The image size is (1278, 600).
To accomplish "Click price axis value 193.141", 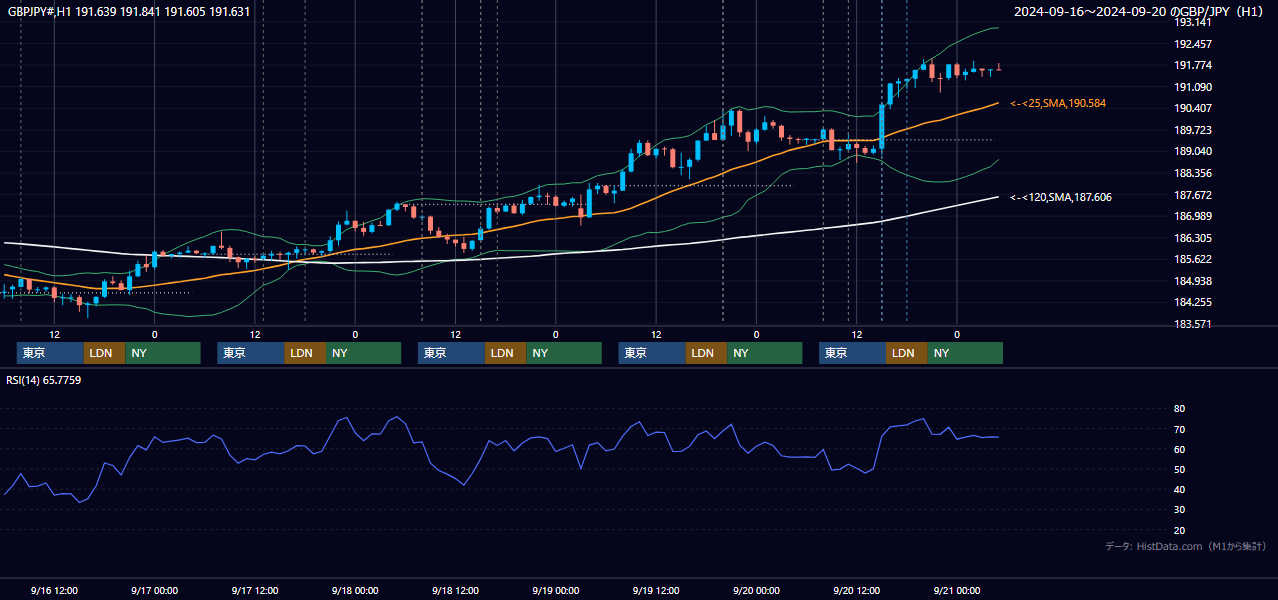I will [x=1193, y=22].
